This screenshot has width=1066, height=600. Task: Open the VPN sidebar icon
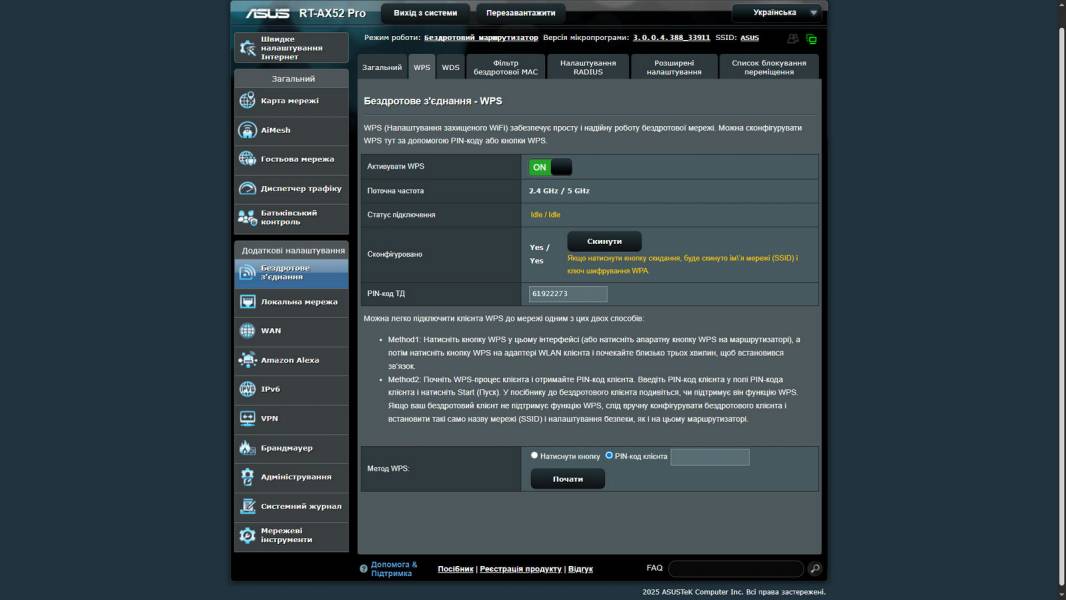[247, 418]
